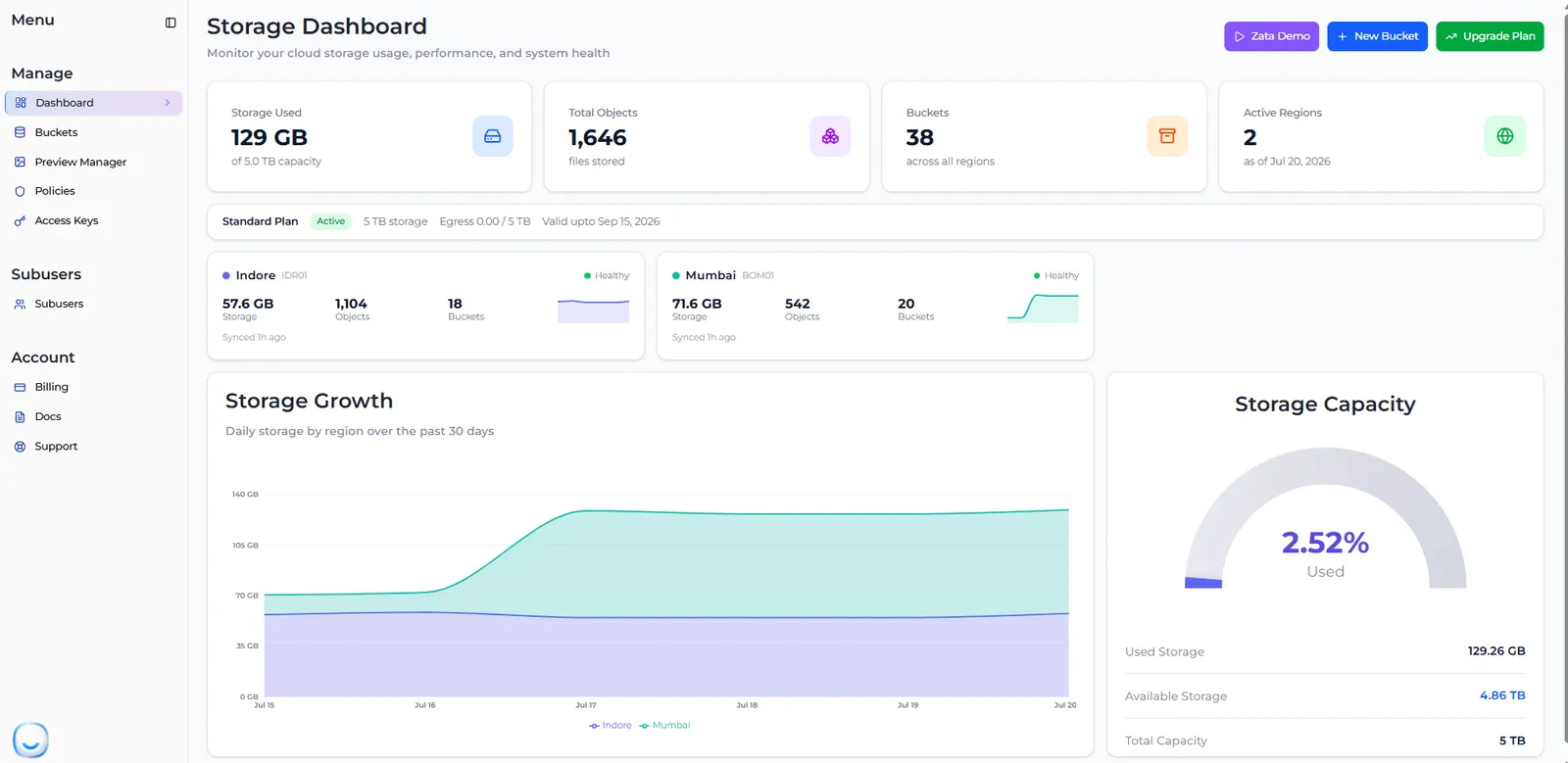Open the Support link
This screenshot has width=1568, height=763.
56,446
